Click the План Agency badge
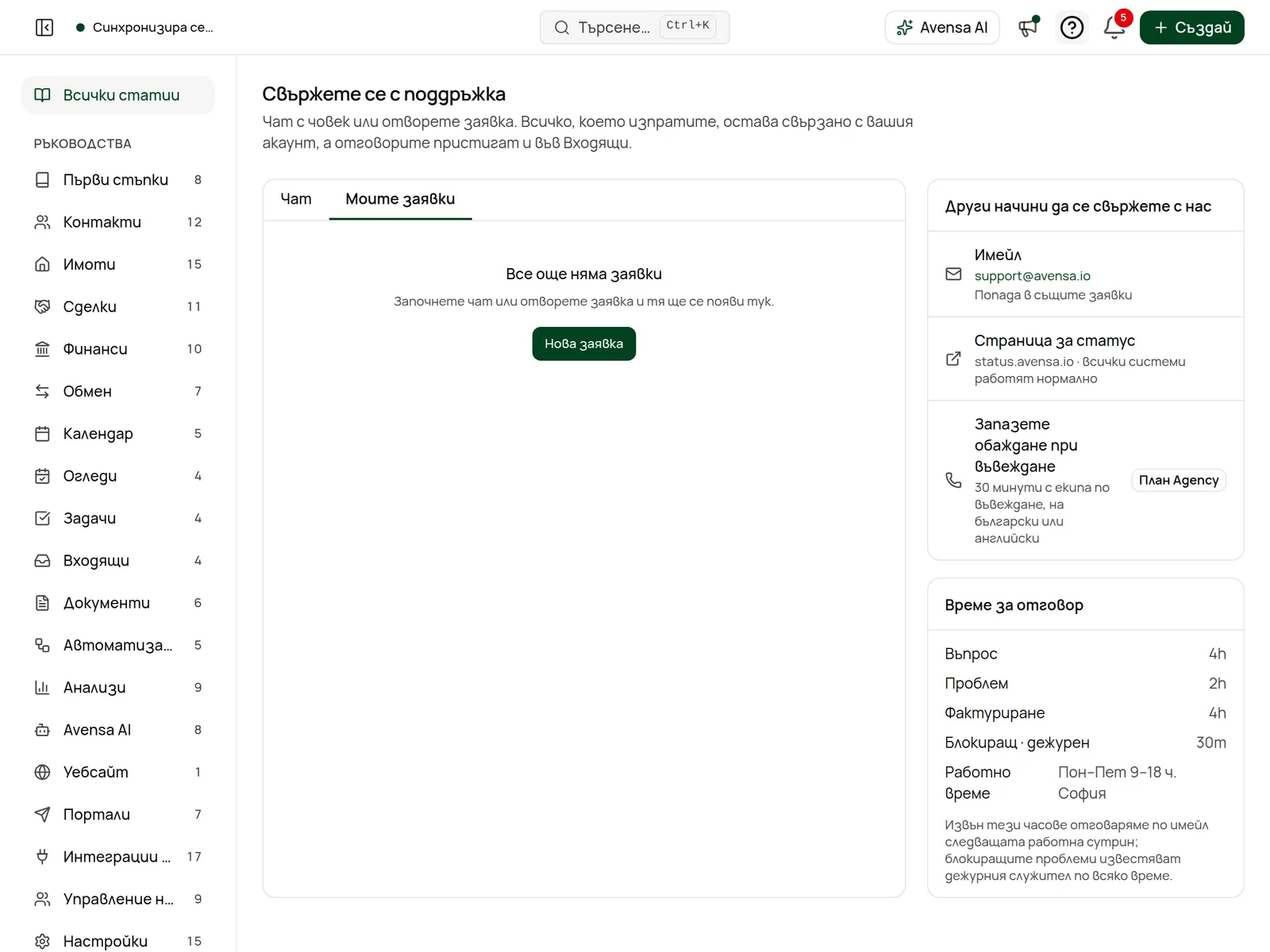 tap(1179, 480)
